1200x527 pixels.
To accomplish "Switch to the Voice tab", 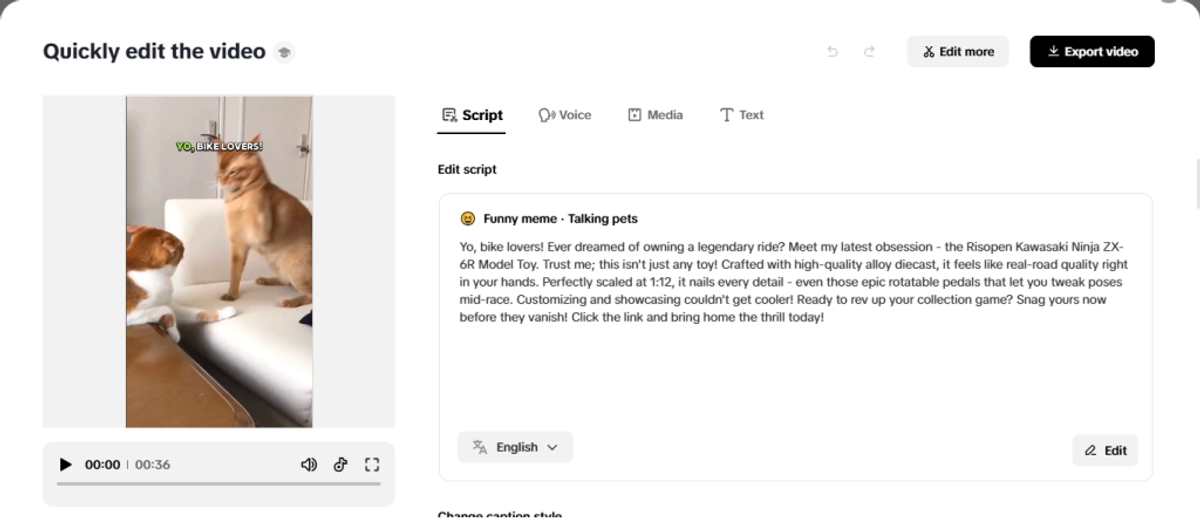I will (x=565, y=115).
